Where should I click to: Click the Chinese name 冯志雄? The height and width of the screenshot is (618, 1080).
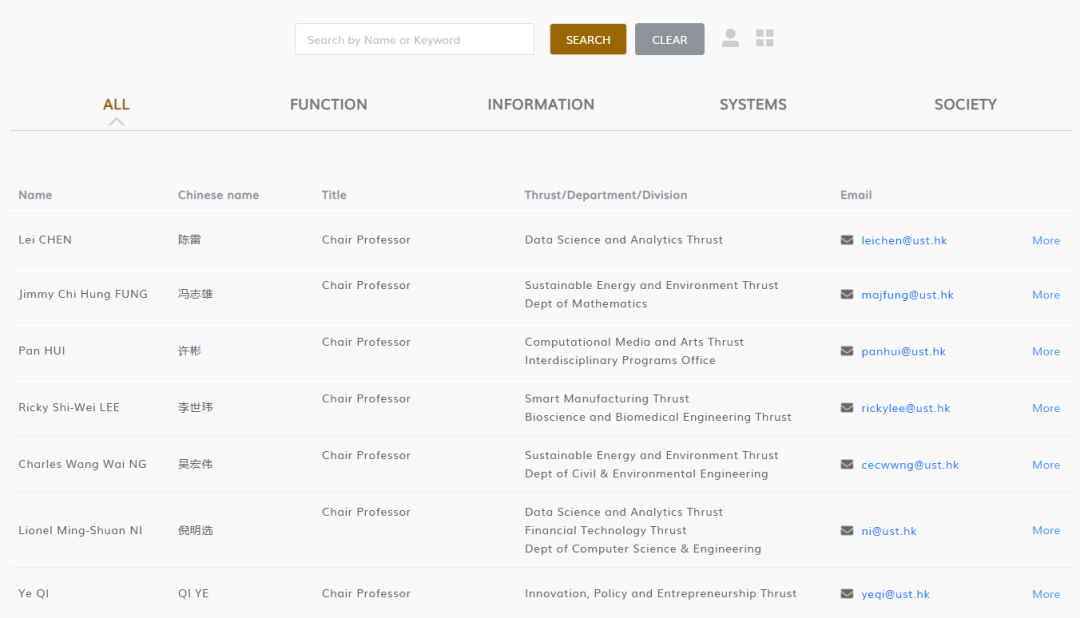pos(195,293)
